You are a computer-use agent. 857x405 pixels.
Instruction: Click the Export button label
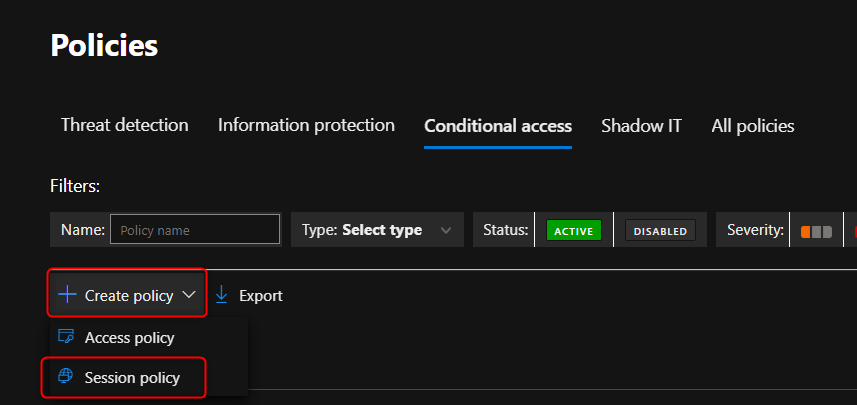(261, 296)
